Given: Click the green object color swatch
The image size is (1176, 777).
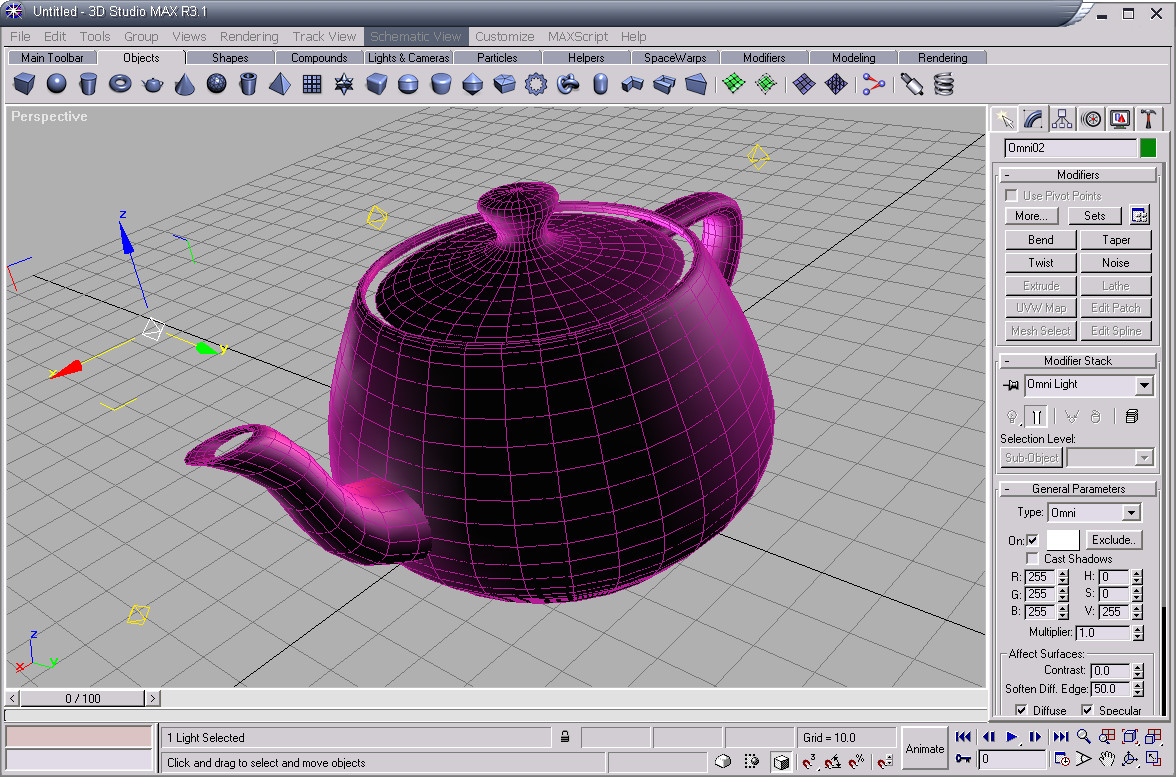Looking at the screenshot, I should 1148,148.
